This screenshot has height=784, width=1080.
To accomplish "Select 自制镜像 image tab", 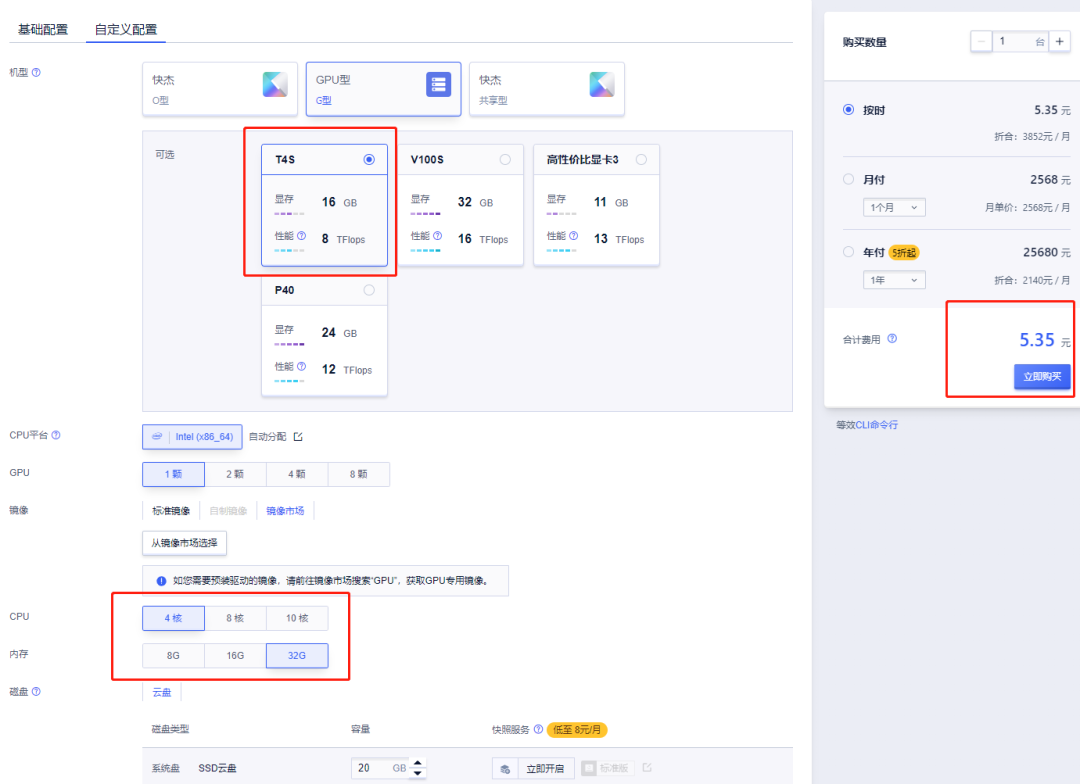I will point(228,510).
